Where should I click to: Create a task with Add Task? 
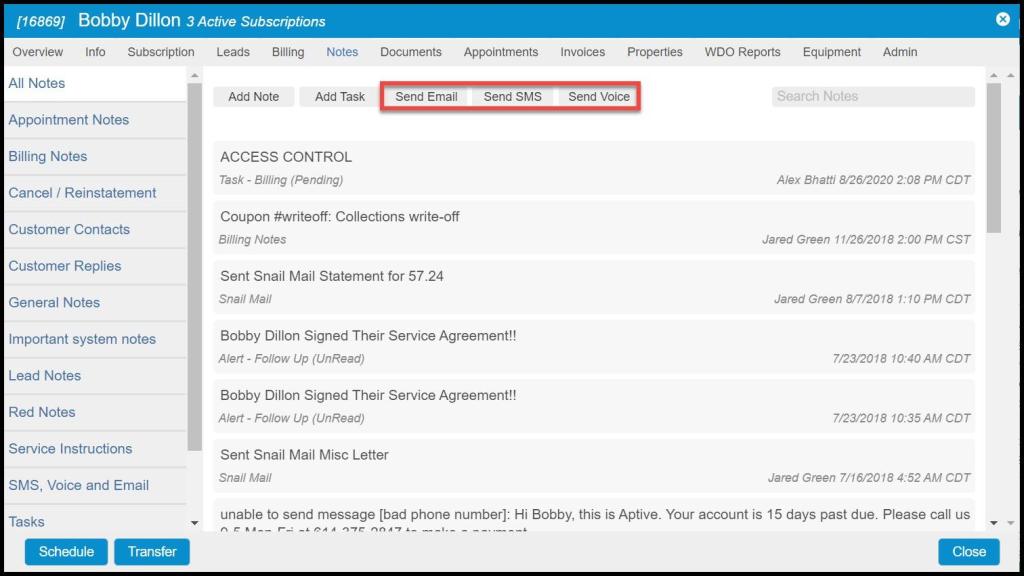340,97
